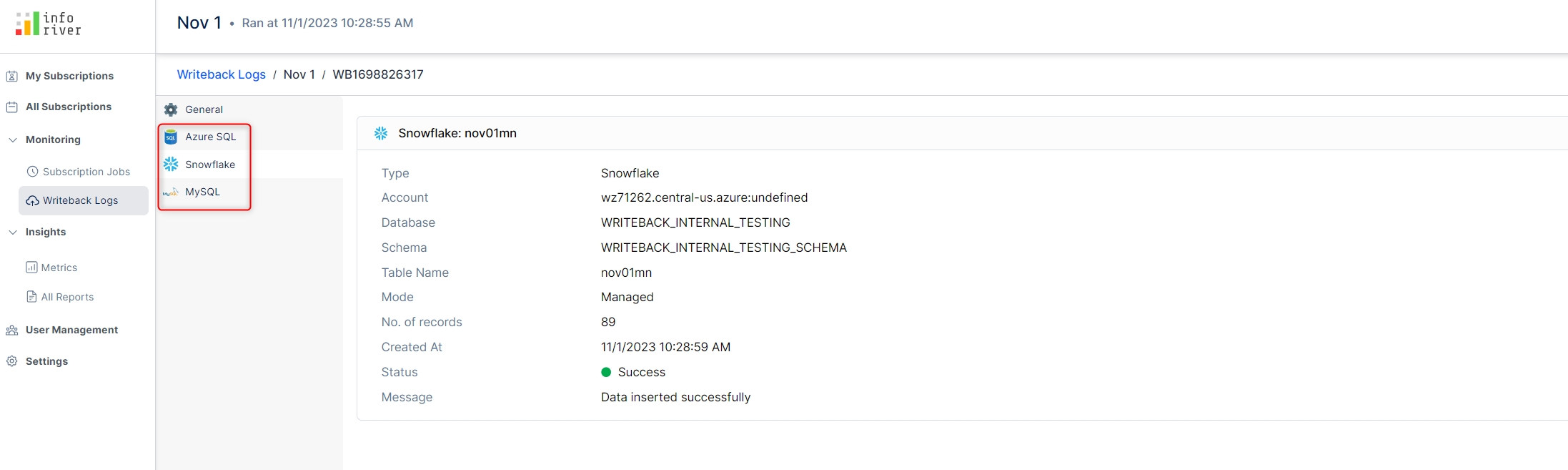Viewport: 1568px width, 470px height.
Task: Select the Snowflake destination tab
Action: tap(209, 165)
